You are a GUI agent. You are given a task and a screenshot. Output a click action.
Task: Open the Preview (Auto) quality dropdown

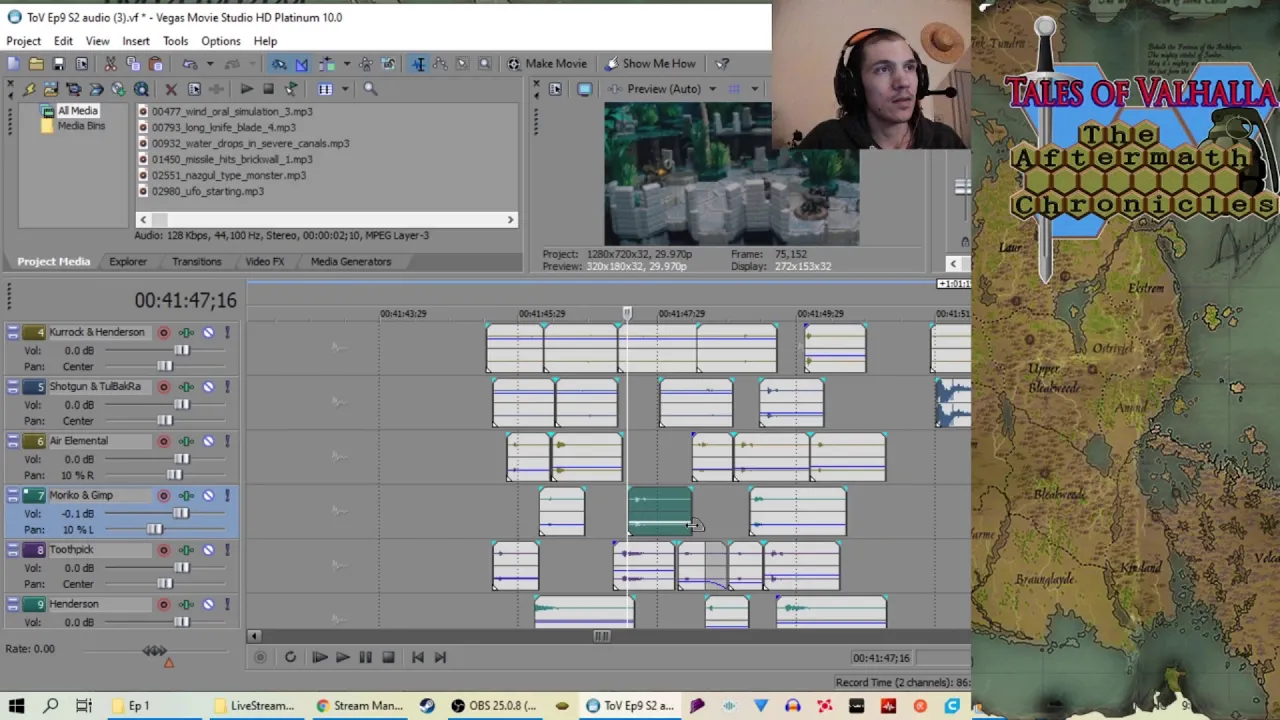click(x=712, y=88)
